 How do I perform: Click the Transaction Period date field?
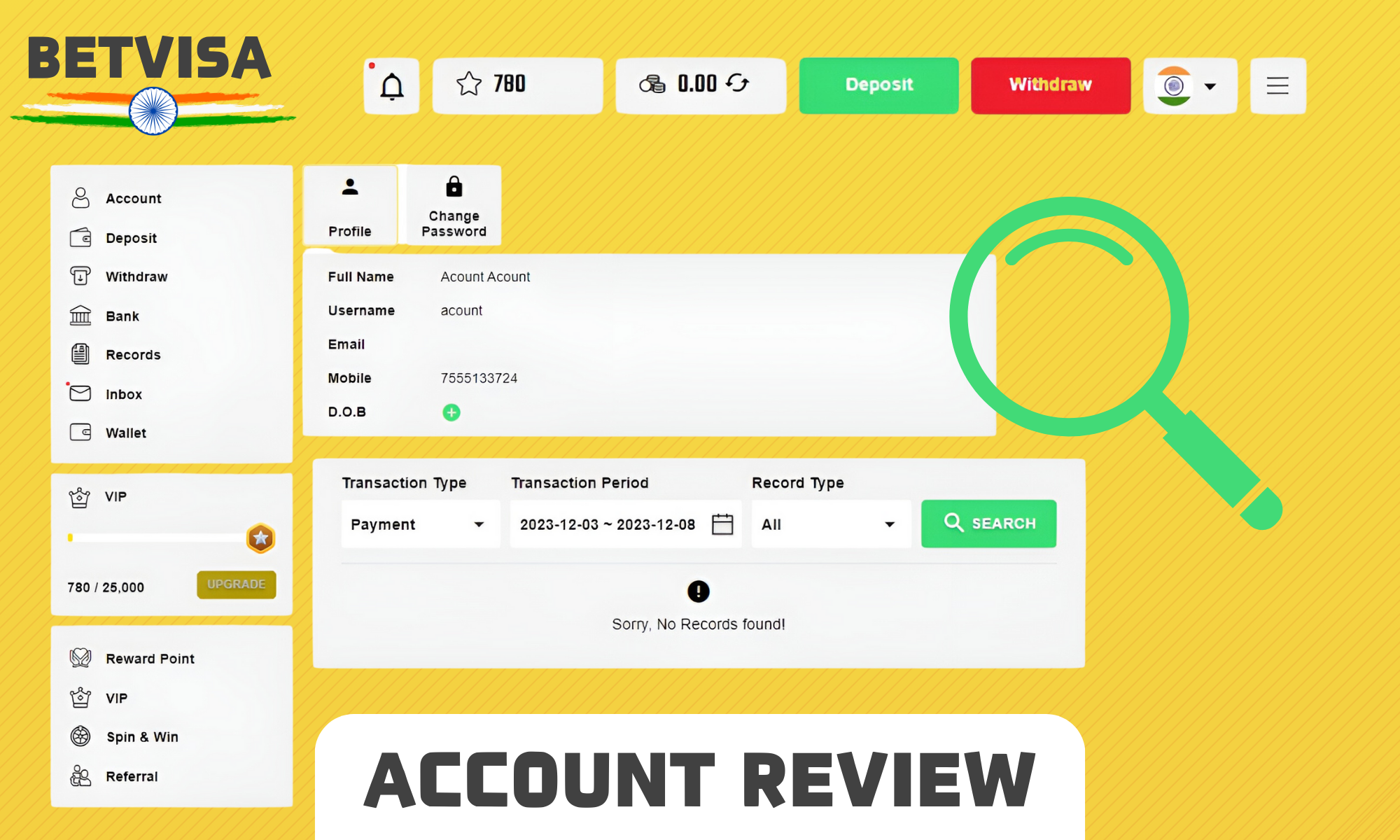coord(622,524)
